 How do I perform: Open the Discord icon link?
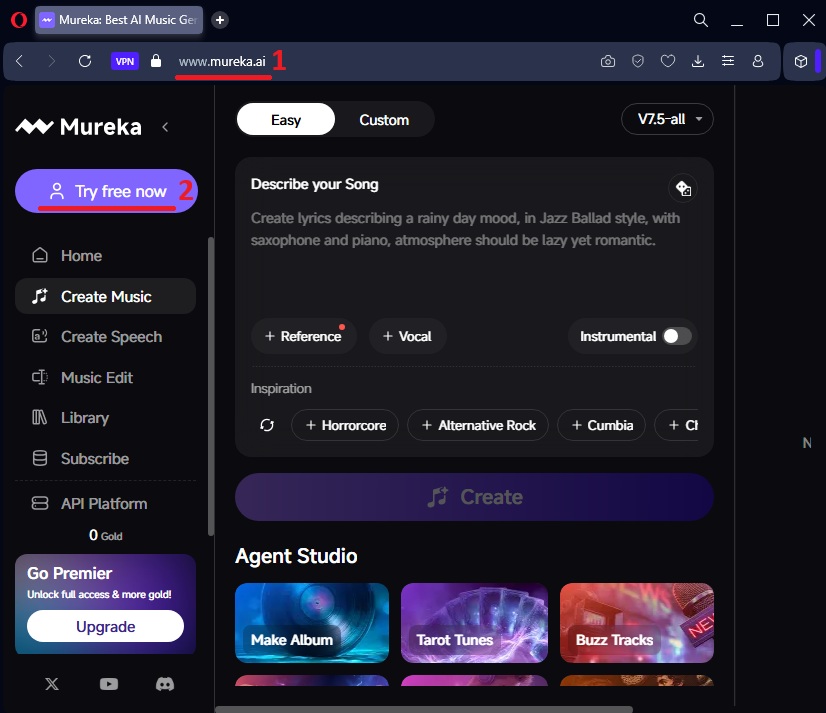tap(165, 684)
